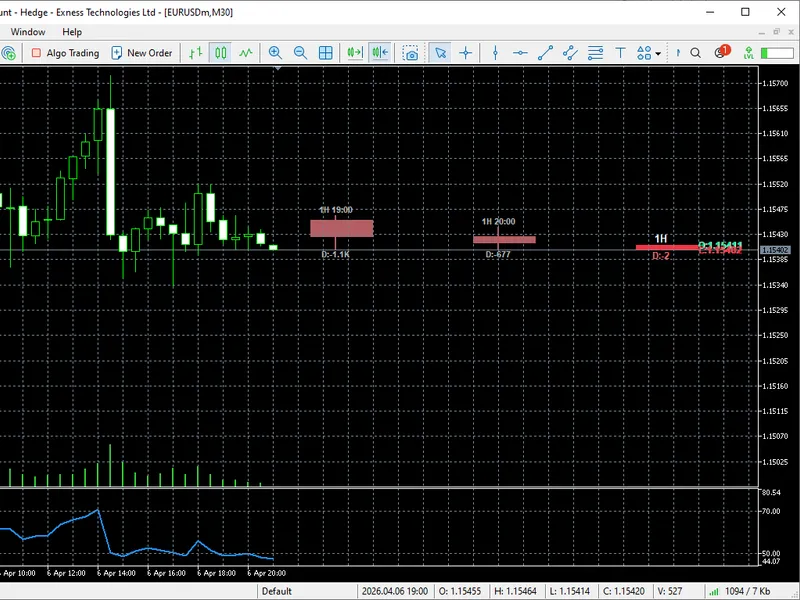800x600 pixels.
Task: Click the D:-1.1K delta label
Action: tap(335, 254)
